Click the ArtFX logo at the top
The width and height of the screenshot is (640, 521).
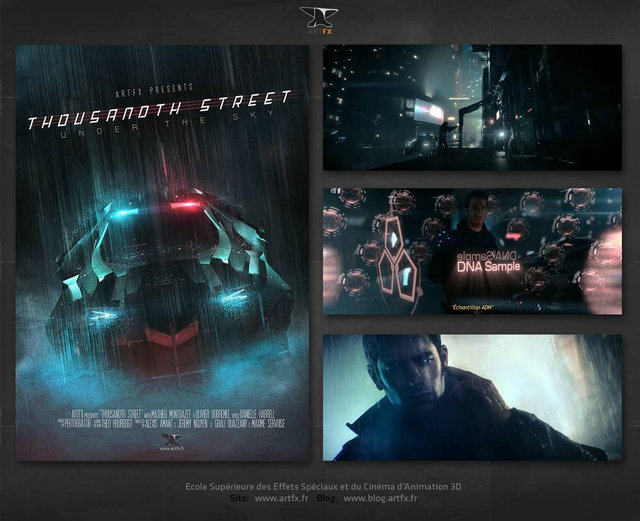(319, 21)
